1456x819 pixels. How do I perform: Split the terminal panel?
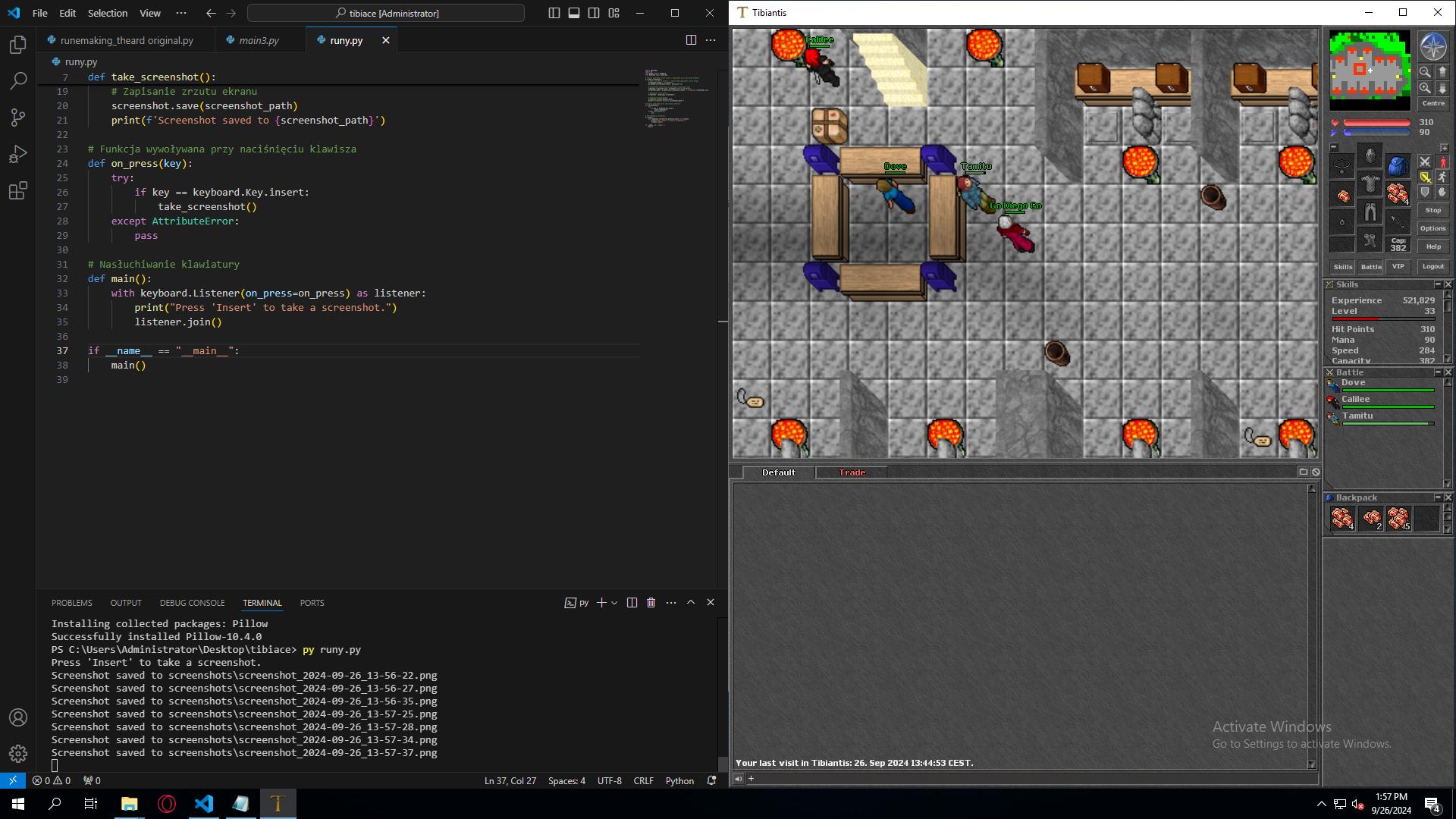click(x=632, y=602)
